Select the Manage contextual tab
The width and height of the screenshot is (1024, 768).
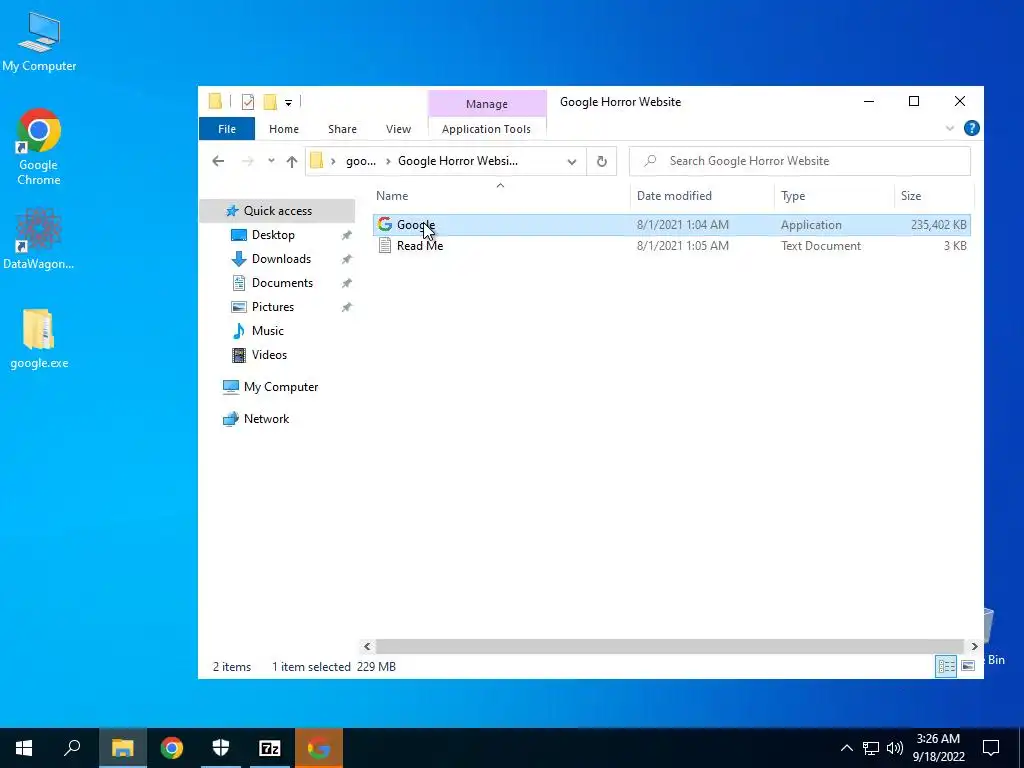click(x=487, y=104)
